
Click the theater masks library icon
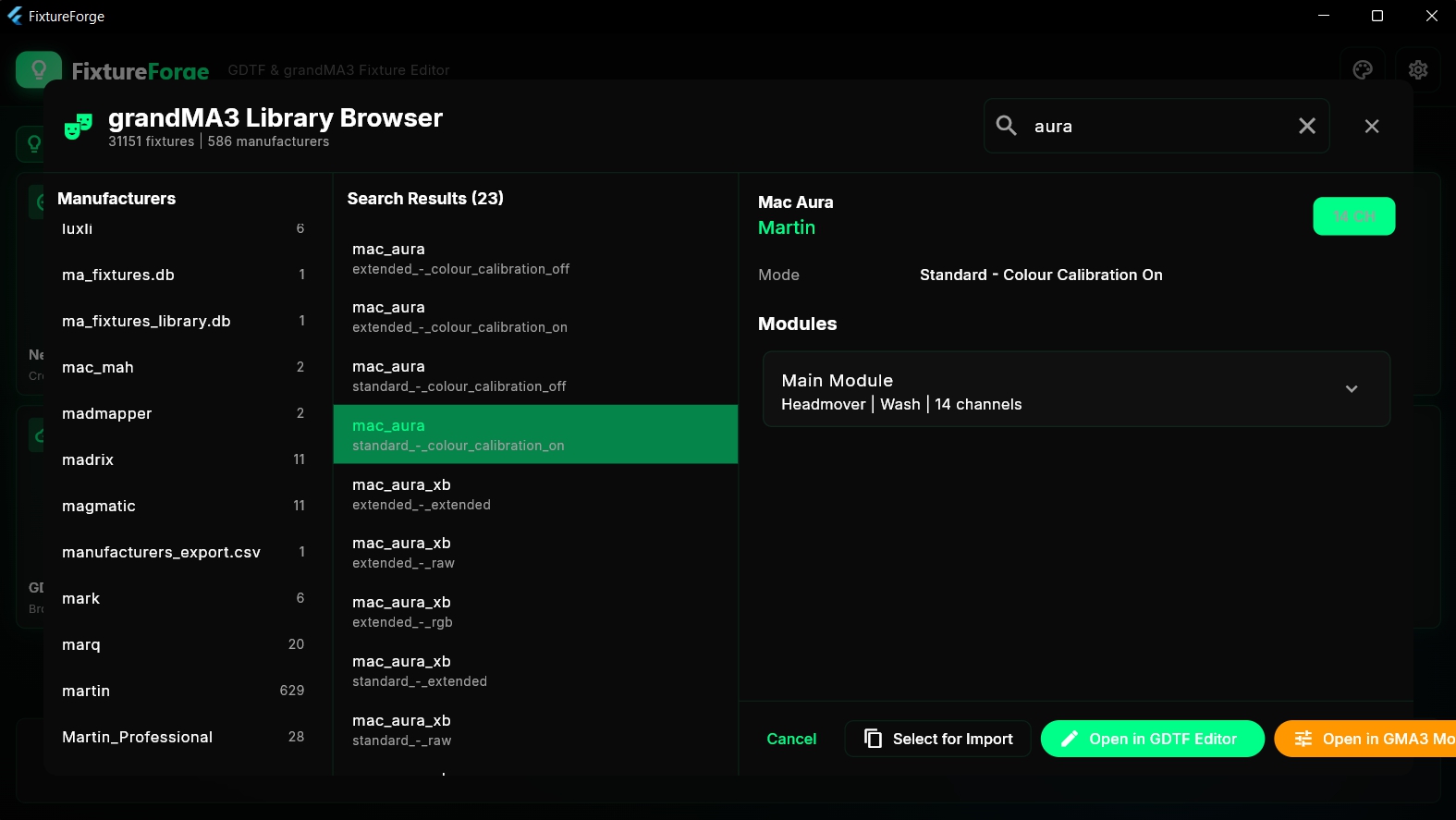[x=79, y=127]
